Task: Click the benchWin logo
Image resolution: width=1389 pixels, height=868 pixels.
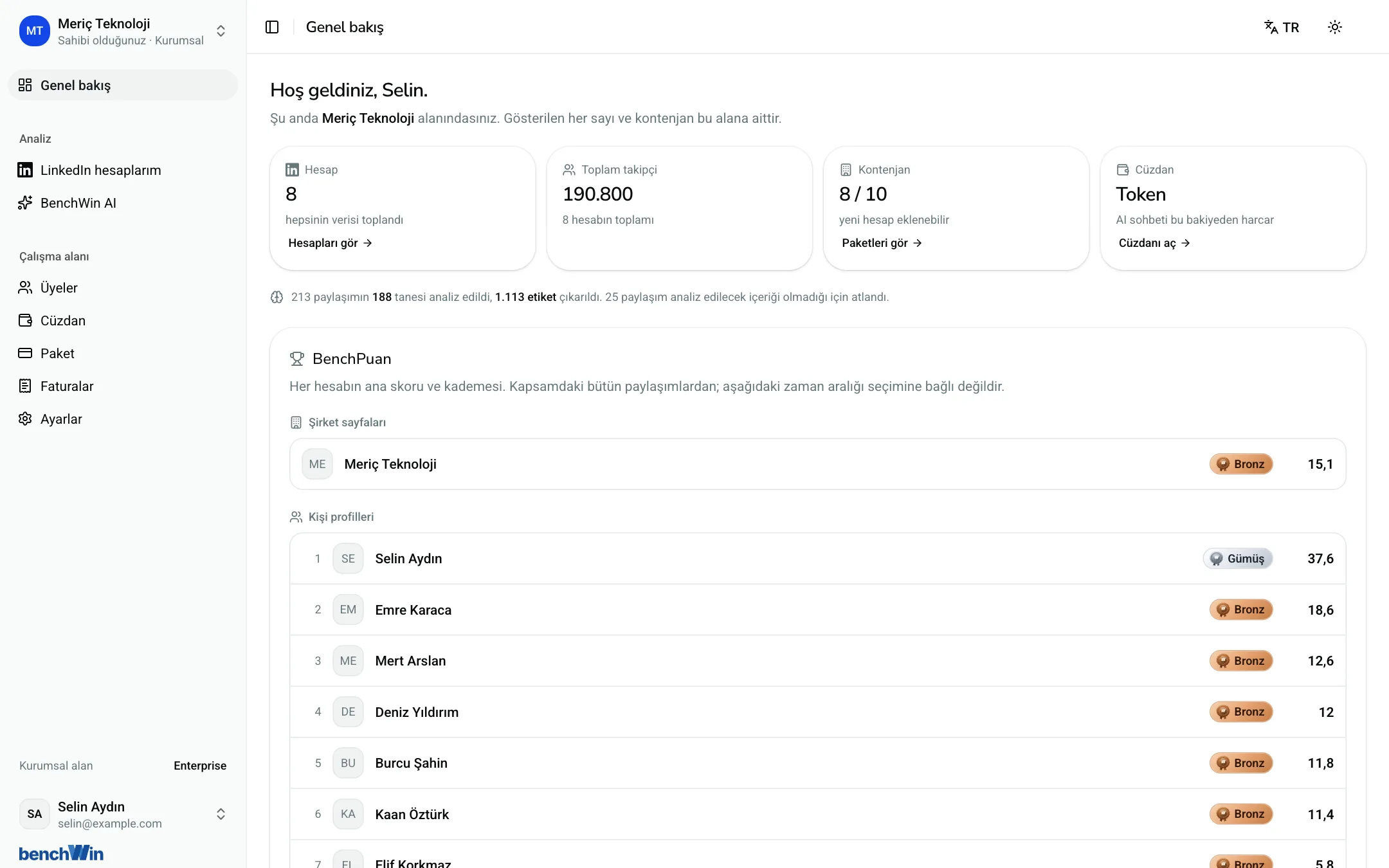Action: (x=61, y=853)
